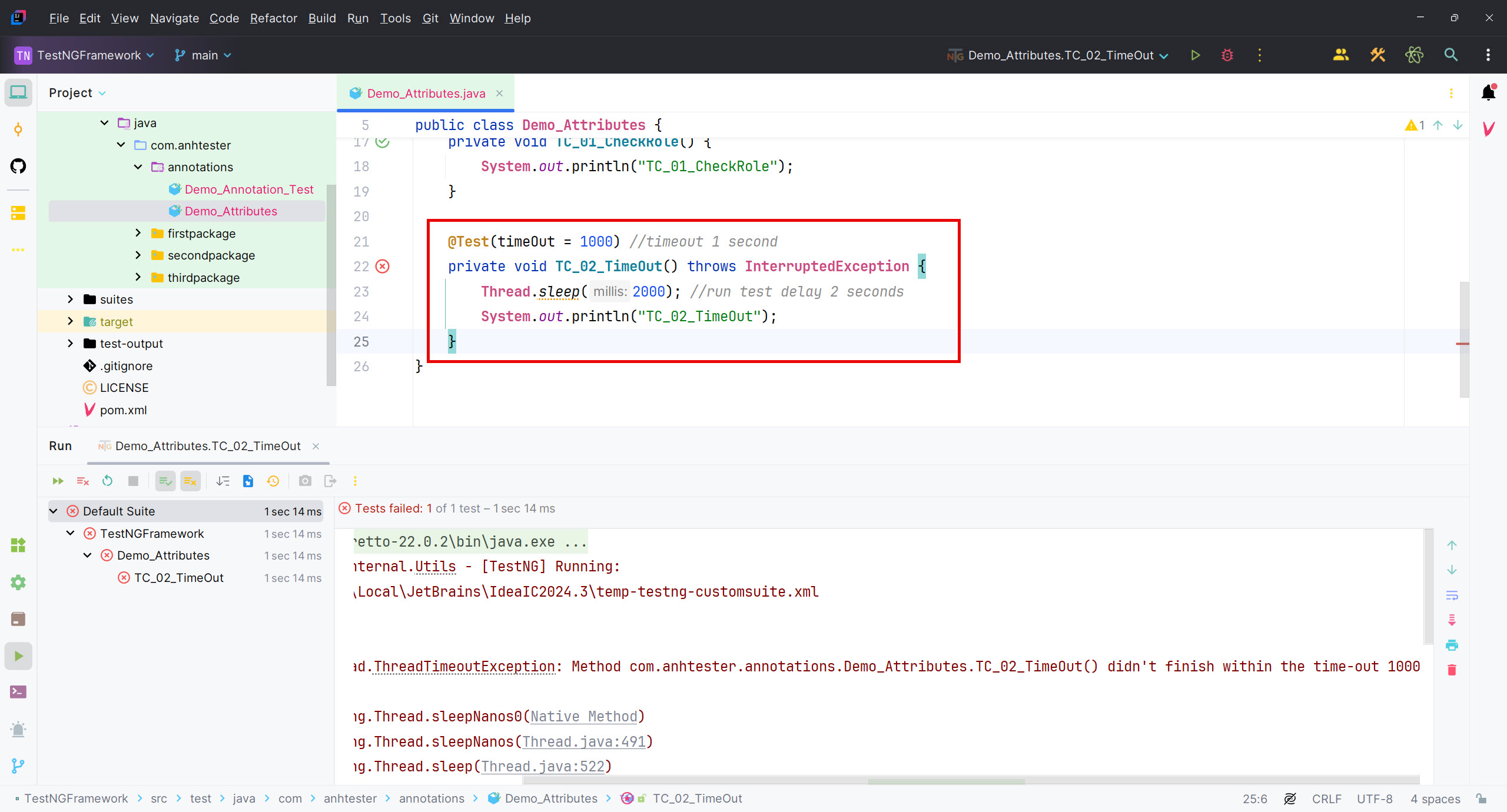Run the TC_02_TimeOut configuration
The image size is (1507, 812).
click(1195, 55)
